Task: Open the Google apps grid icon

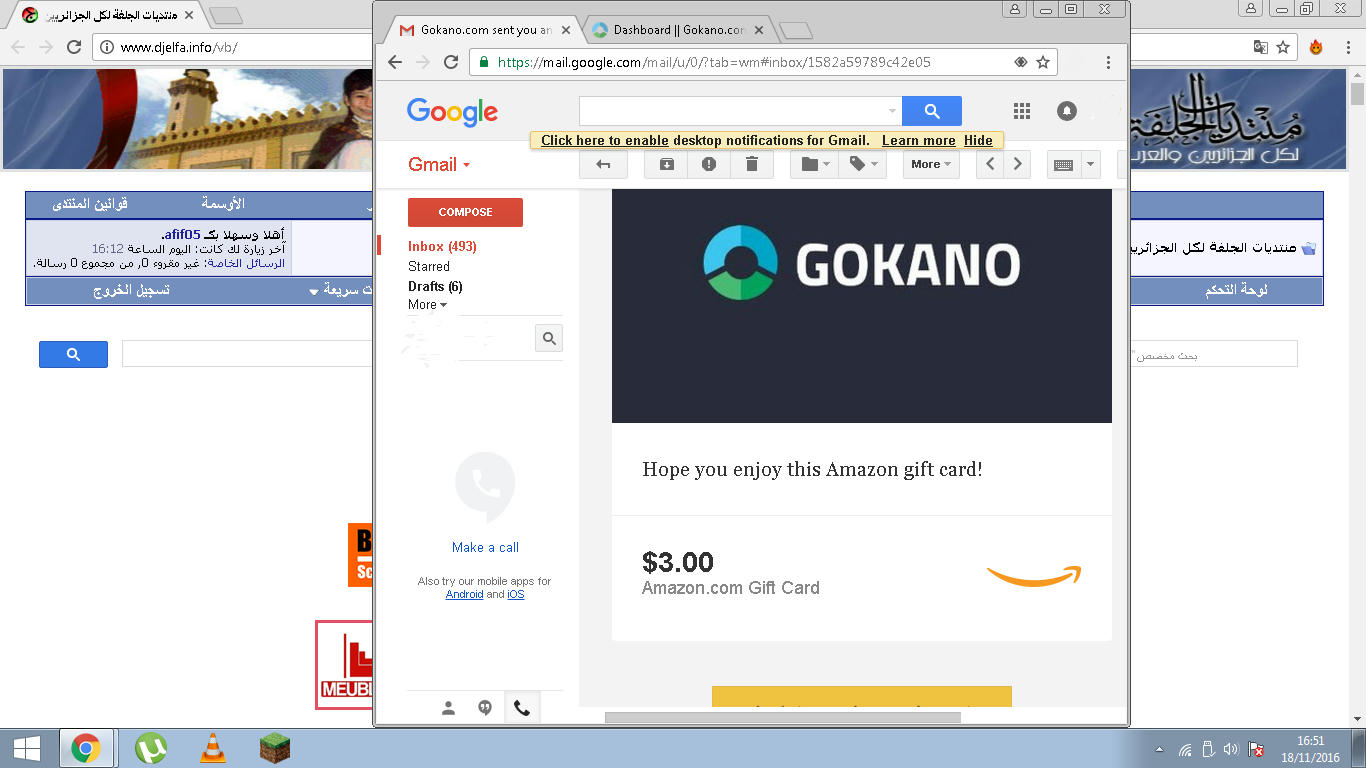Action: (1021, 111)
